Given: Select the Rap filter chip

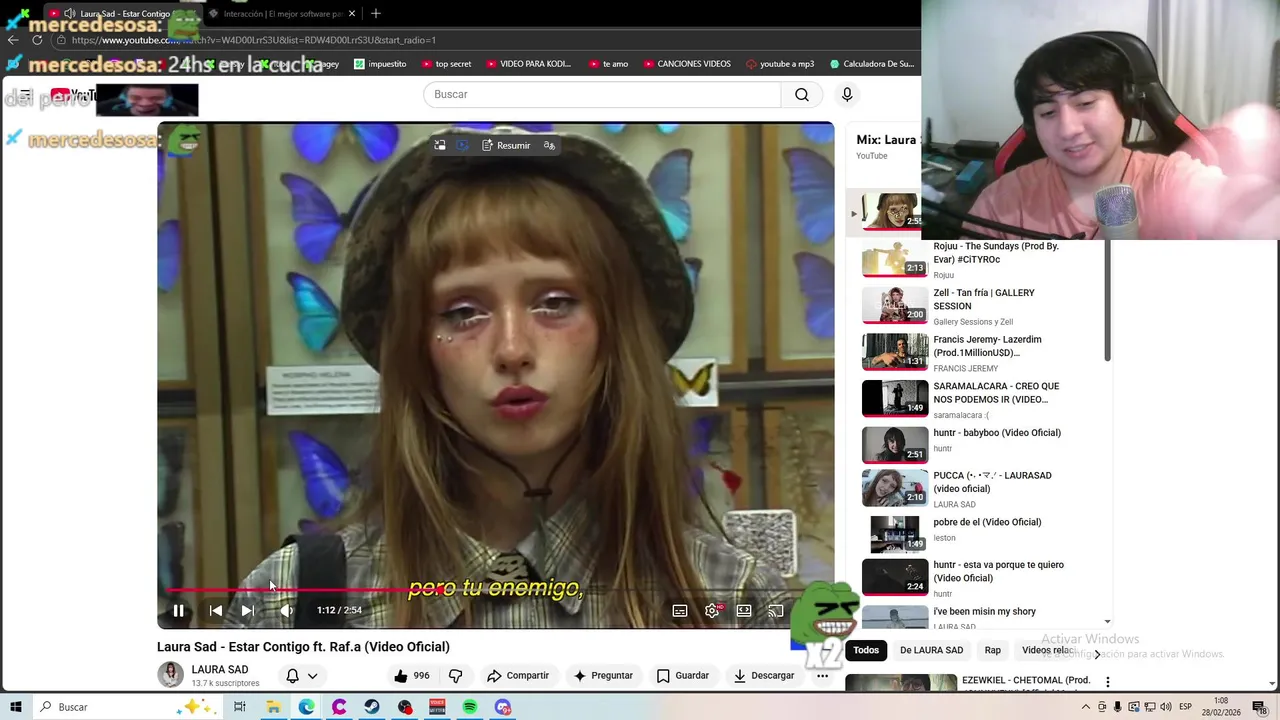Looking at the screenshot, I should pos(992,650).
